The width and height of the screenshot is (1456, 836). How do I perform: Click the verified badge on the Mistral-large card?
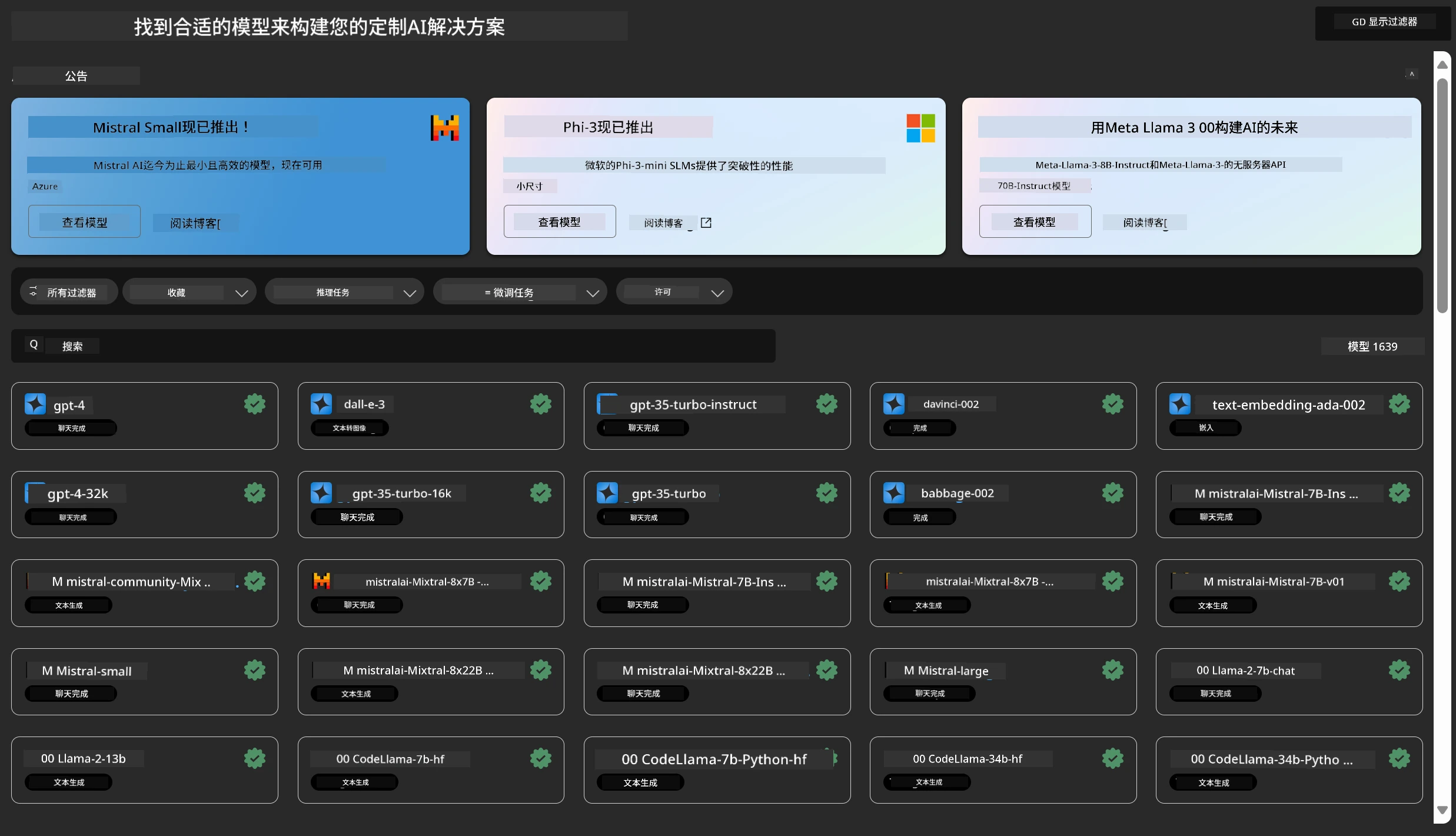1113,670
